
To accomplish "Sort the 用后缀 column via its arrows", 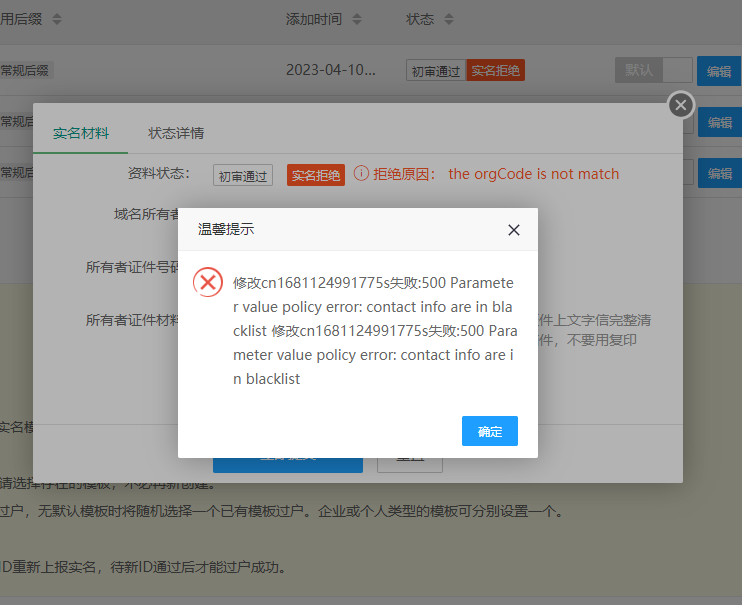I will (56, 20).
